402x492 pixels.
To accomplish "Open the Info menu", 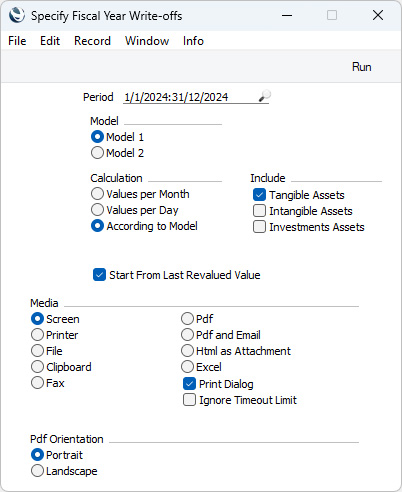I will coord(193,41).
